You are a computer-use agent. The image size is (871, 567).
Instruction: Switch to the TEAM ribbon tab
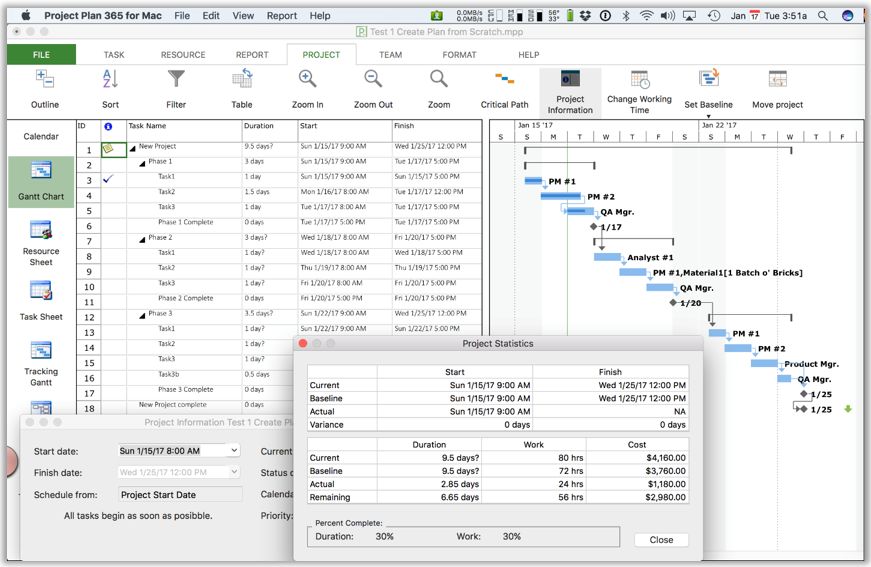pyautogui.click(x=390, y=54)
